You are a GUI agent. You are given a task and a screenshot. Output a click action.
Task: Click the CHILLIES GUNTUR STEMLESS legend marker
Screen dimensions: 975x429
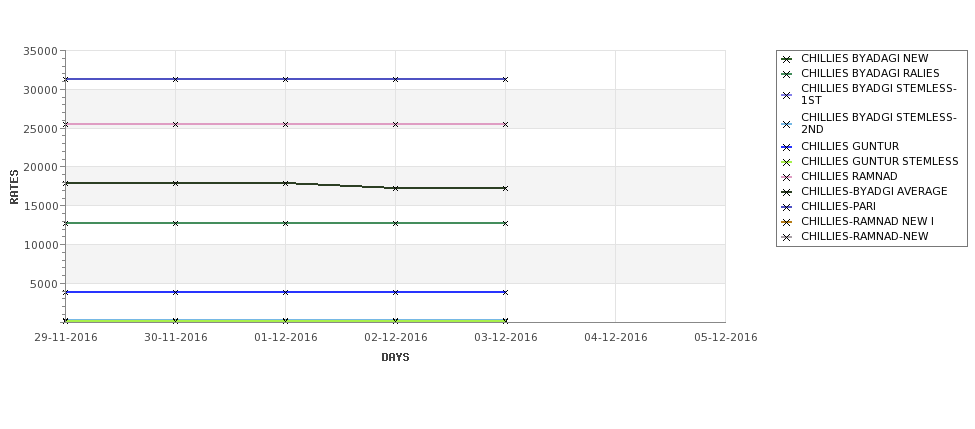coord(787,162)
